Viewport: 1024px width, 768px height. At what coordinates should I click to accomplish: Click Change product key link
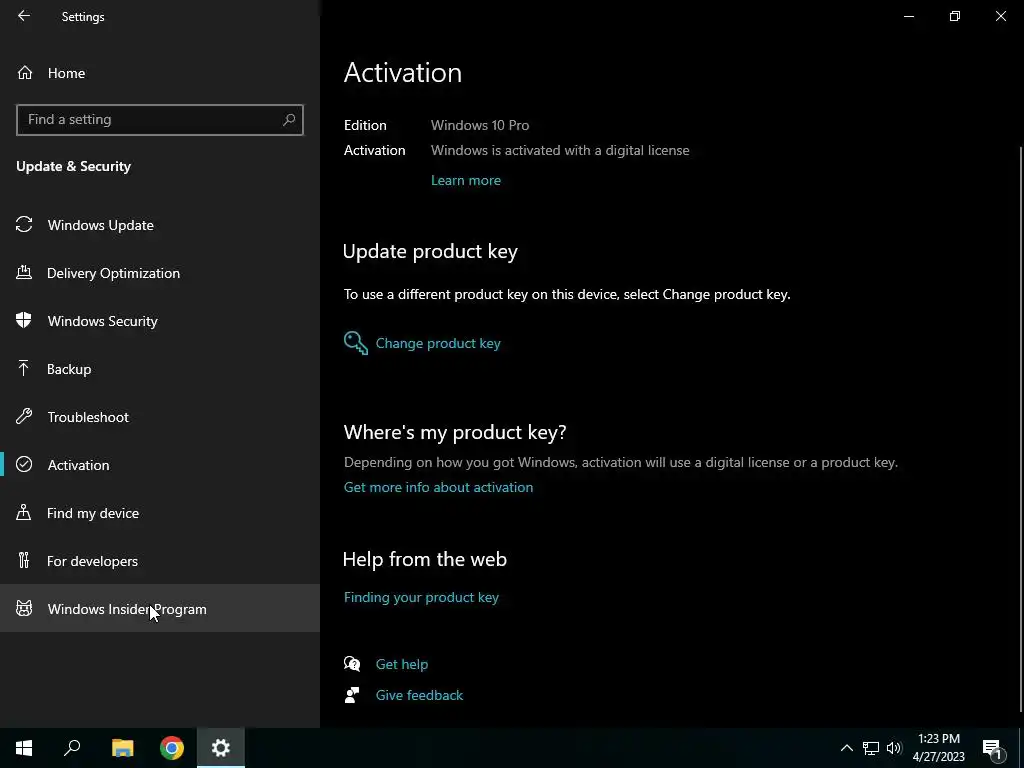(x=438, y=343)
